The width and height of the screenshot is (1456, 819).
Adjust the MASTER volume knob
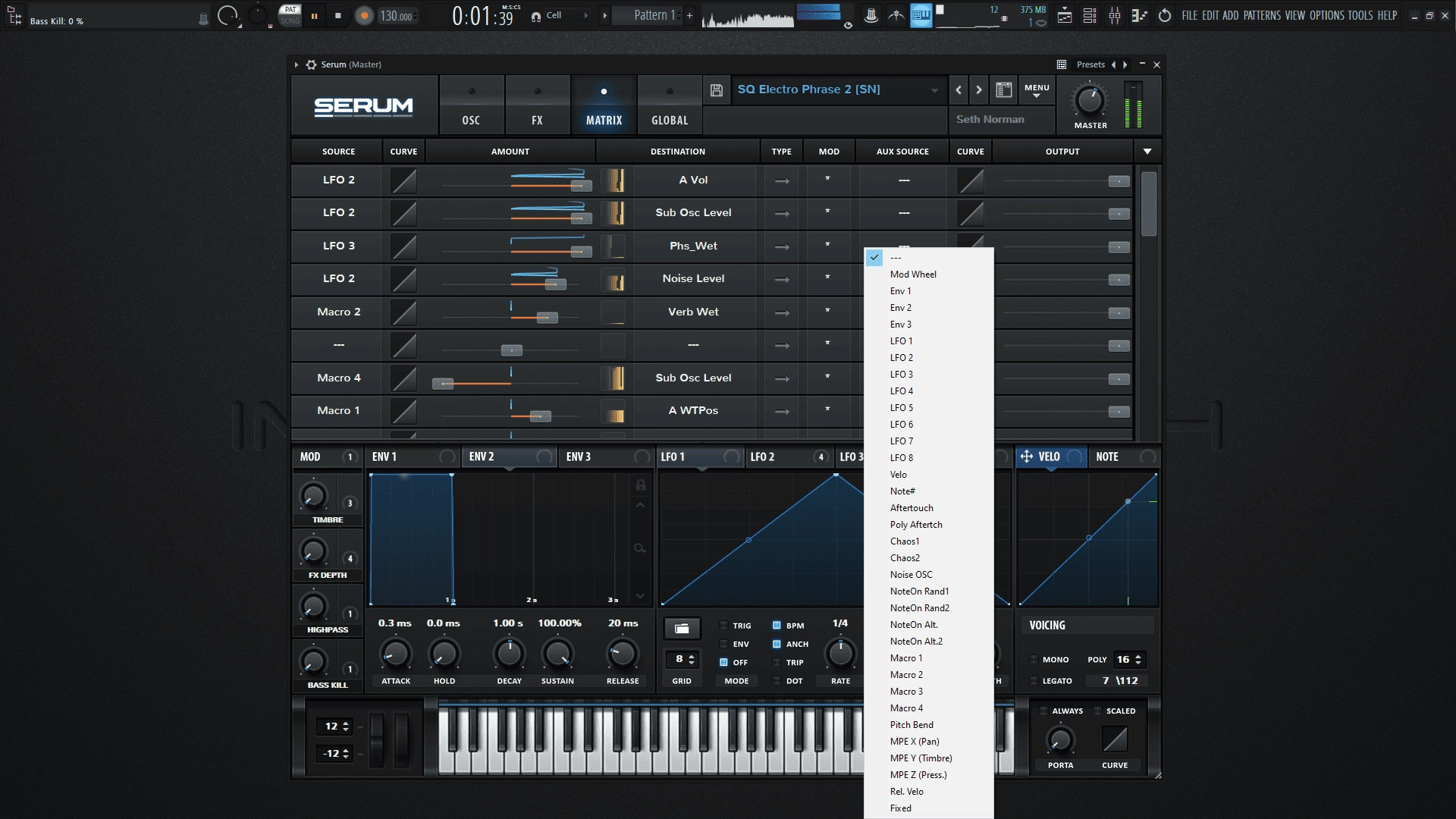[1090, 100]
